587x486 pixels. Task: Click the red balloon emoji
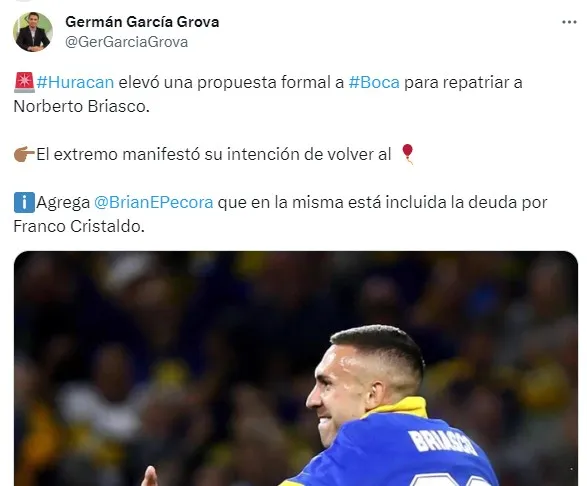[407, 154]
